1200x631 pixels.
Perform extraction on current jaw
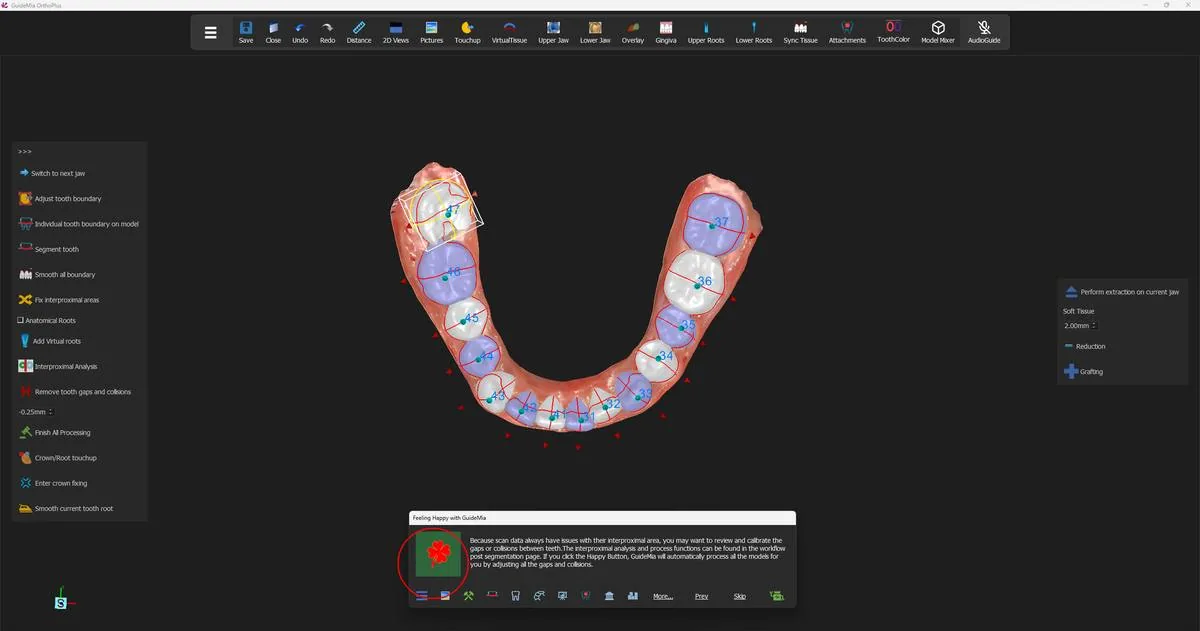1121,292
